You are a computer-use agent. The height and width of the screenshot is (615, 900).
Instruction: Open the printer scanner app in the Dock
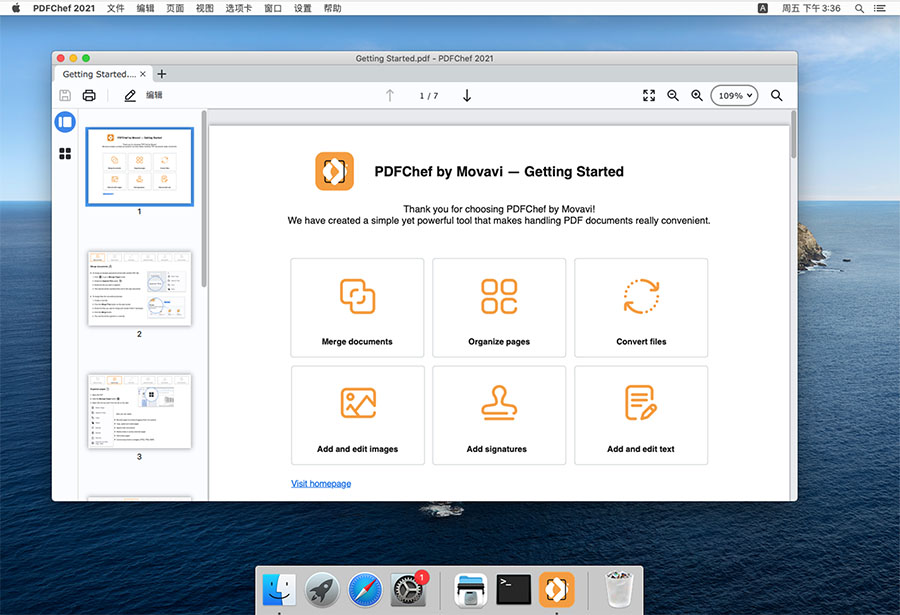(x=471, y=590)
